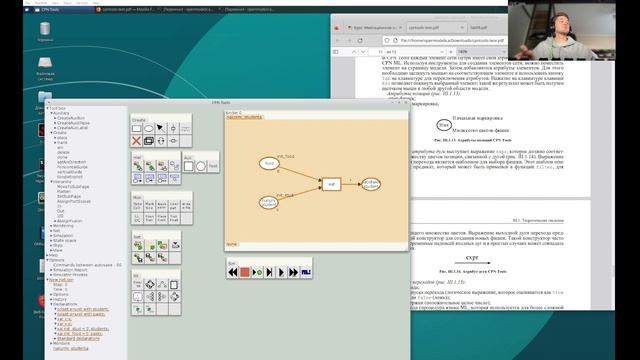Image resolution: width=640 pixels, height=360 pixels.
Task: Select the Text label tool in Aux palette
Action: tap(213, 166)
